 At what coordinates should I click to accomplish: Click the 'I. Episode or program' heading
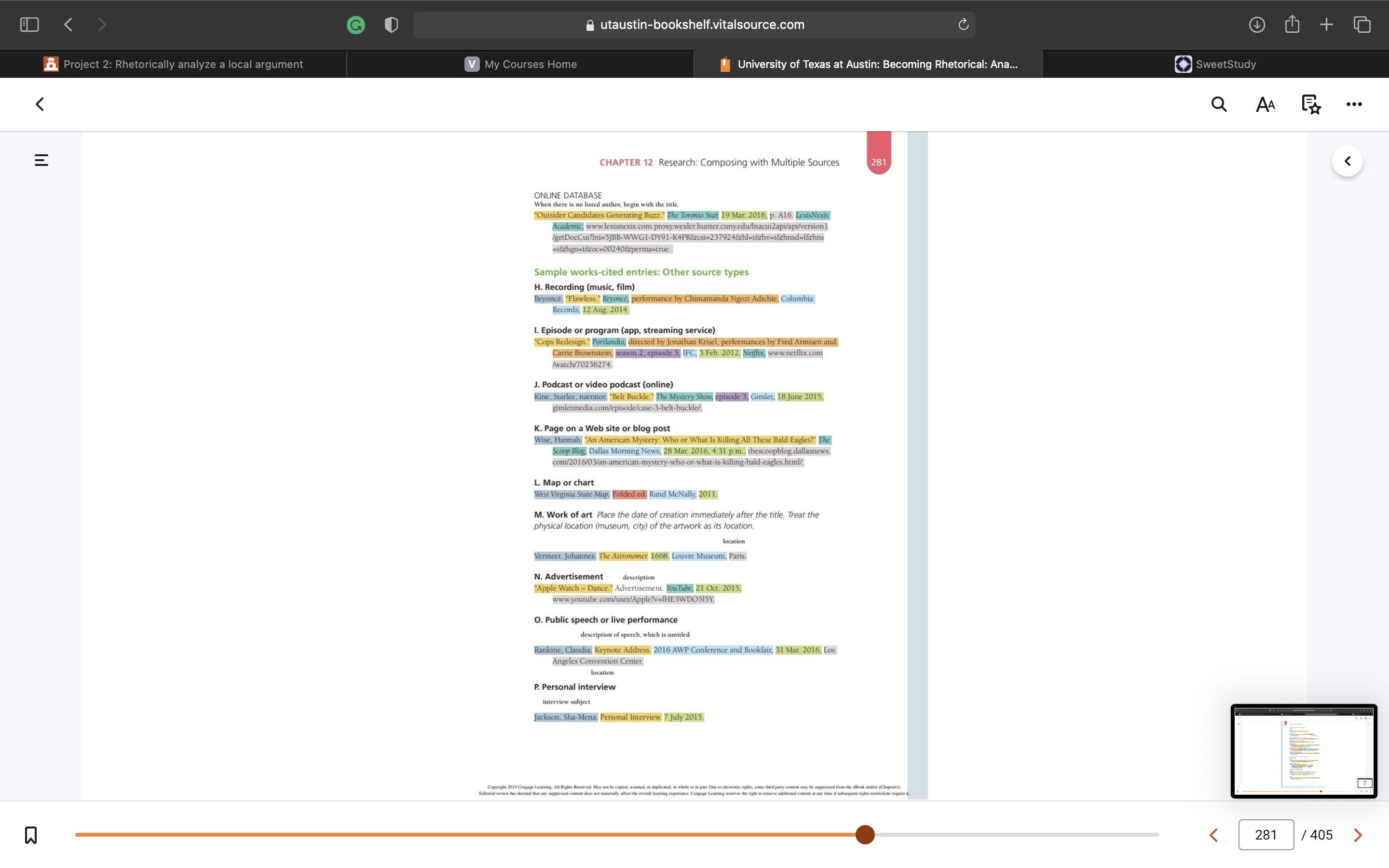point(625,330)
